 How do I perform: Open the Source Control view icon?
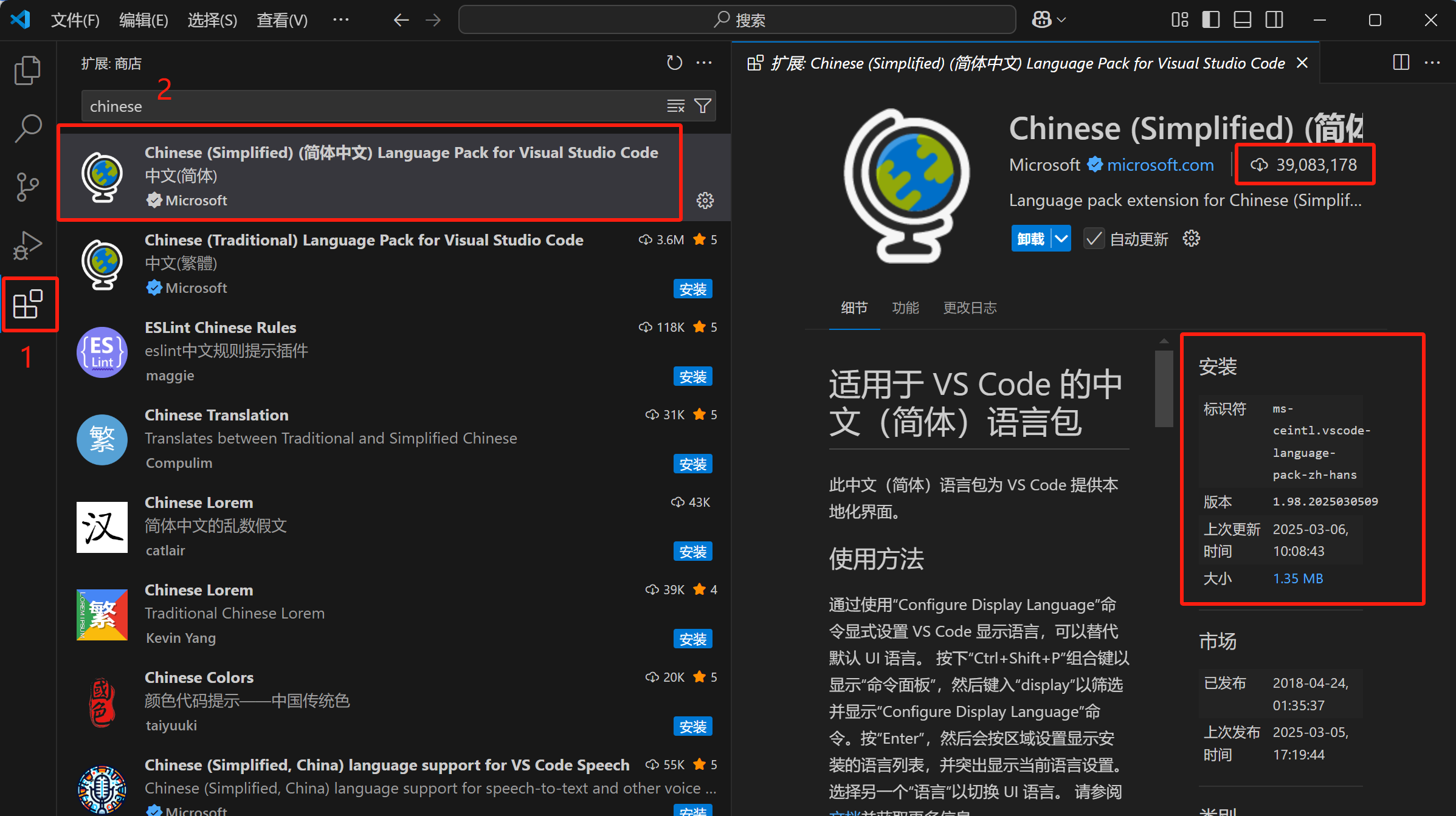[27, 187]
